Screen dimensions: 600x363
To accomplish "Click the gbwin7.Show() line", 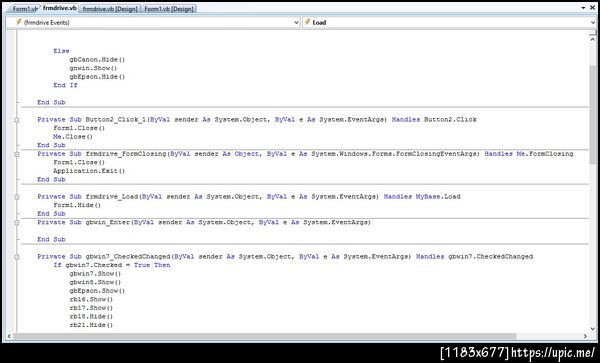I will (x=95, y=274).
